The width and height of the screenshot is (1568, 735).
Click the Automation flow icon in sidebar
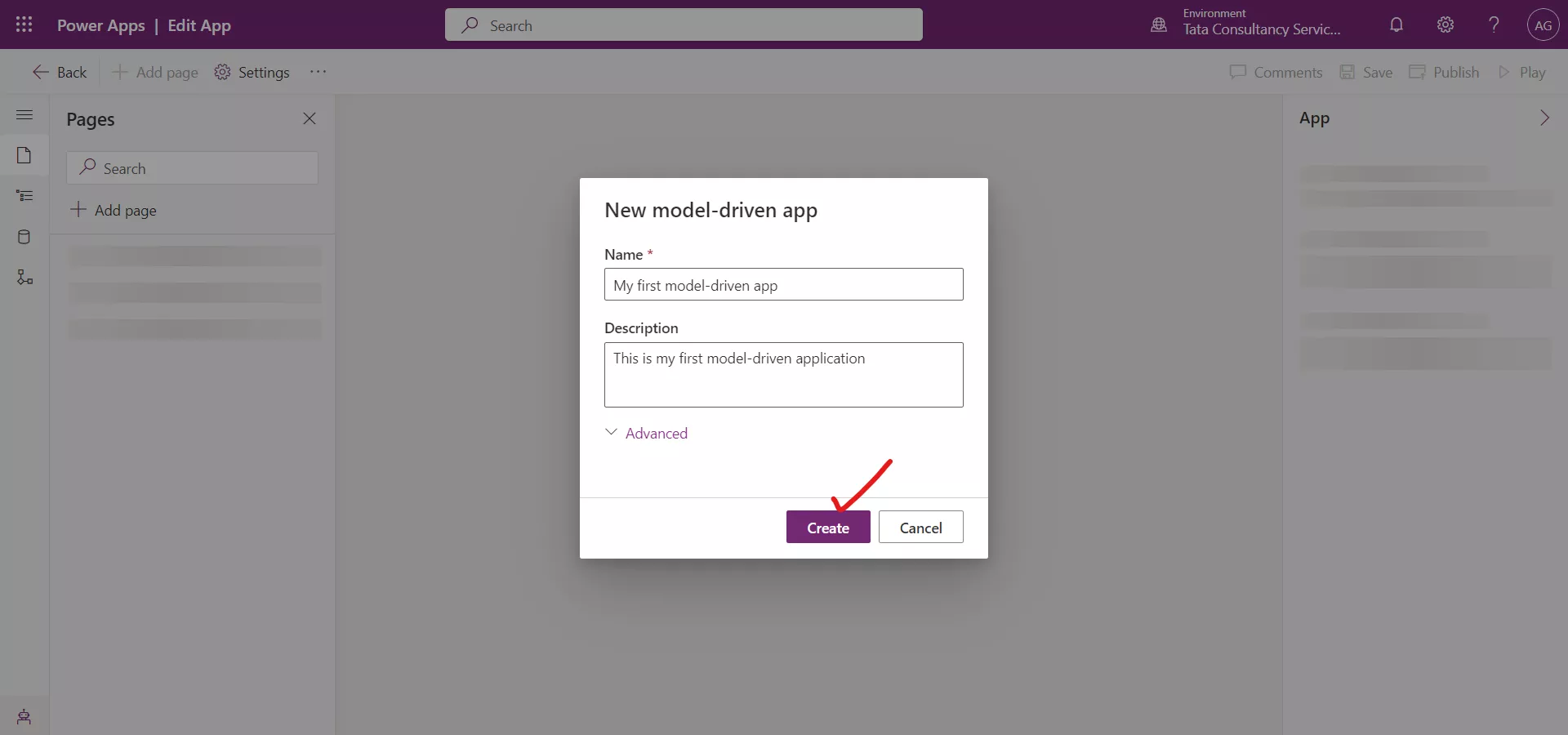point(24,278)
